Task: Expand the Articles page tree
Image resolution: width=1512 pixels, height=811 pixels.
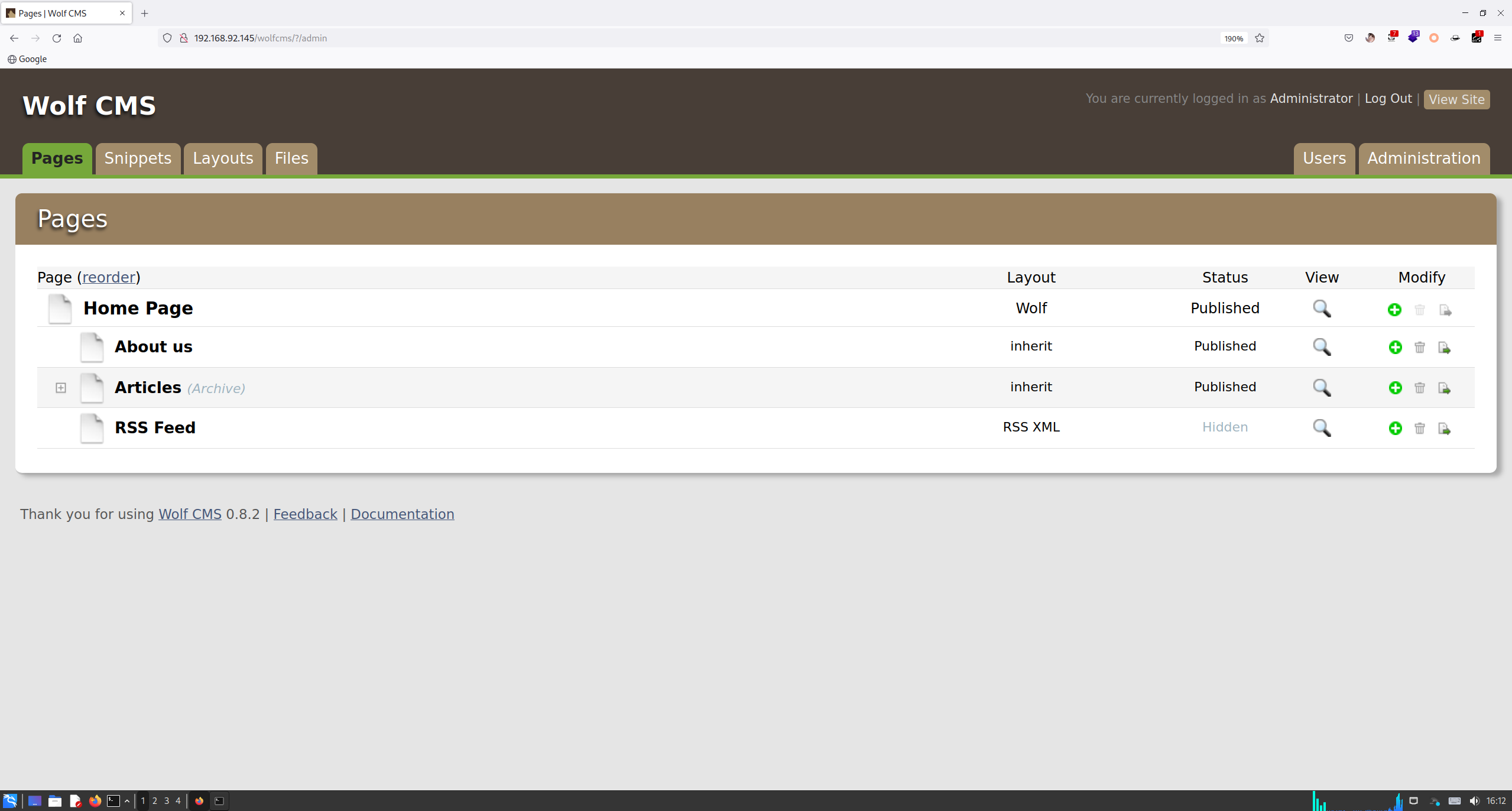Action: tap(61, 388)
